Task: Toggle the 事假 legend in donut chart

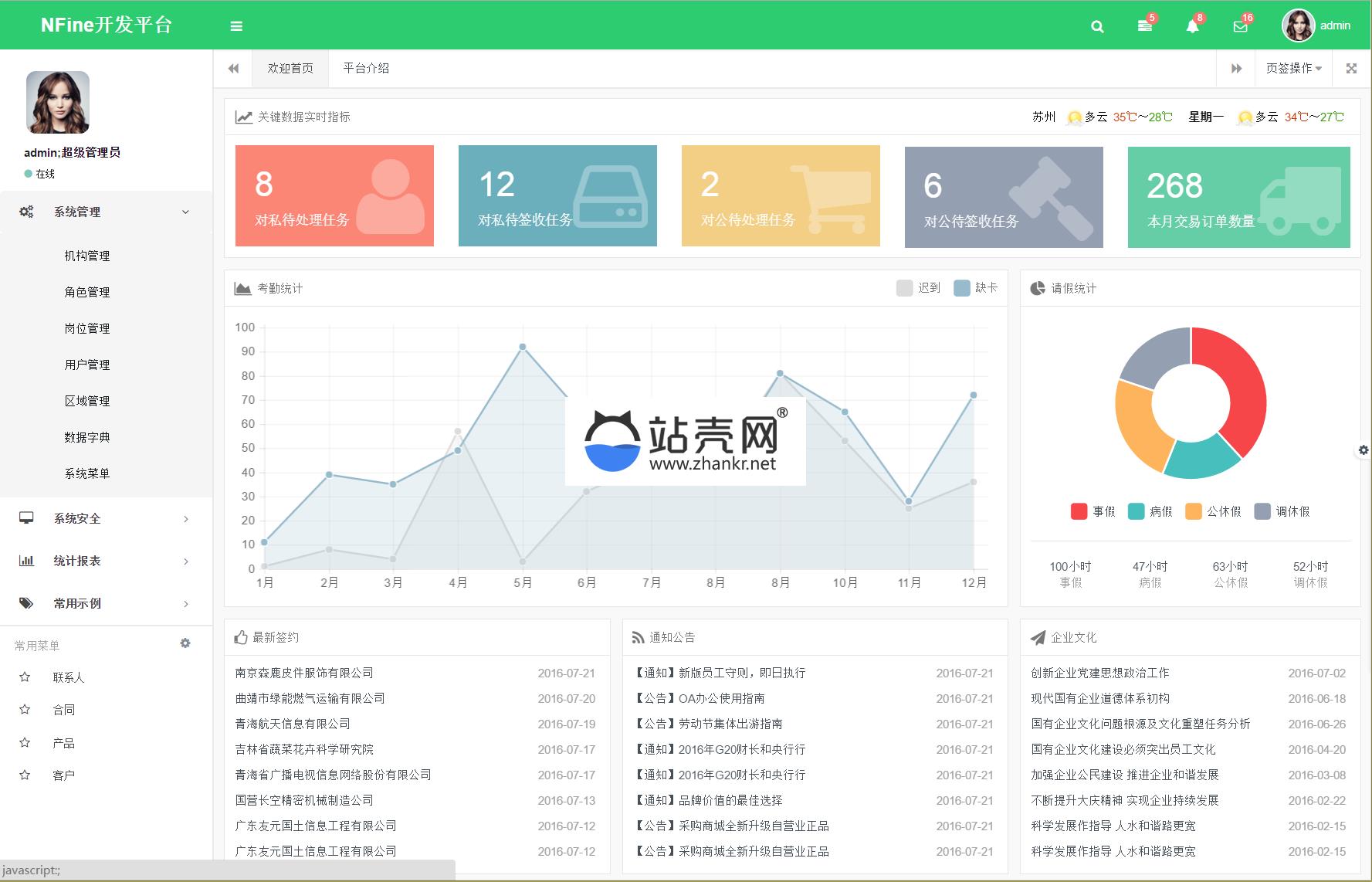Action: click(x=1093, y=511)
